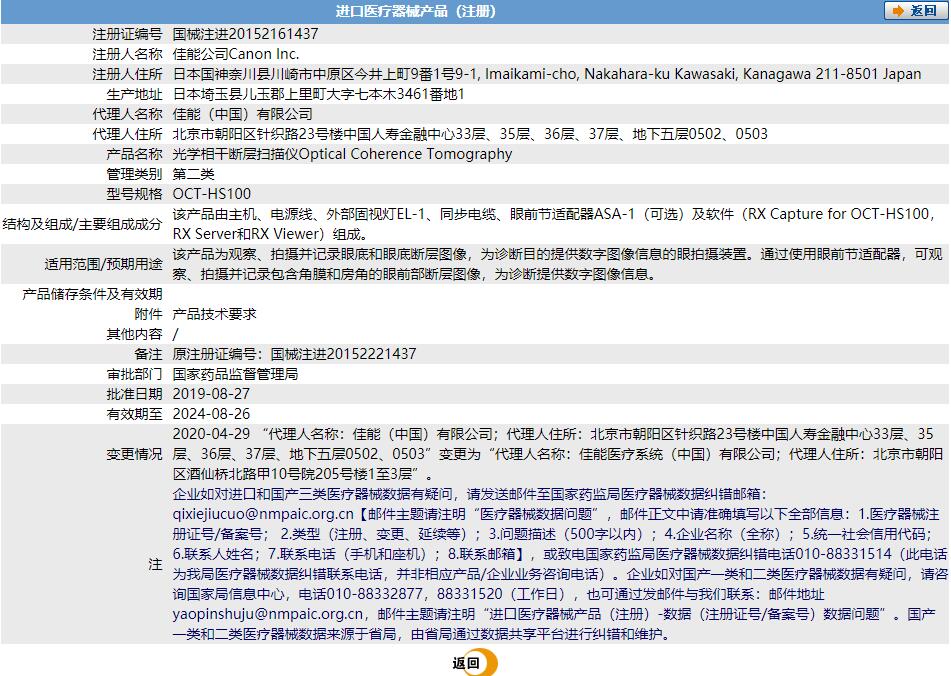
Task: Click the 注册人名称 label
Action: coord(127,54)
